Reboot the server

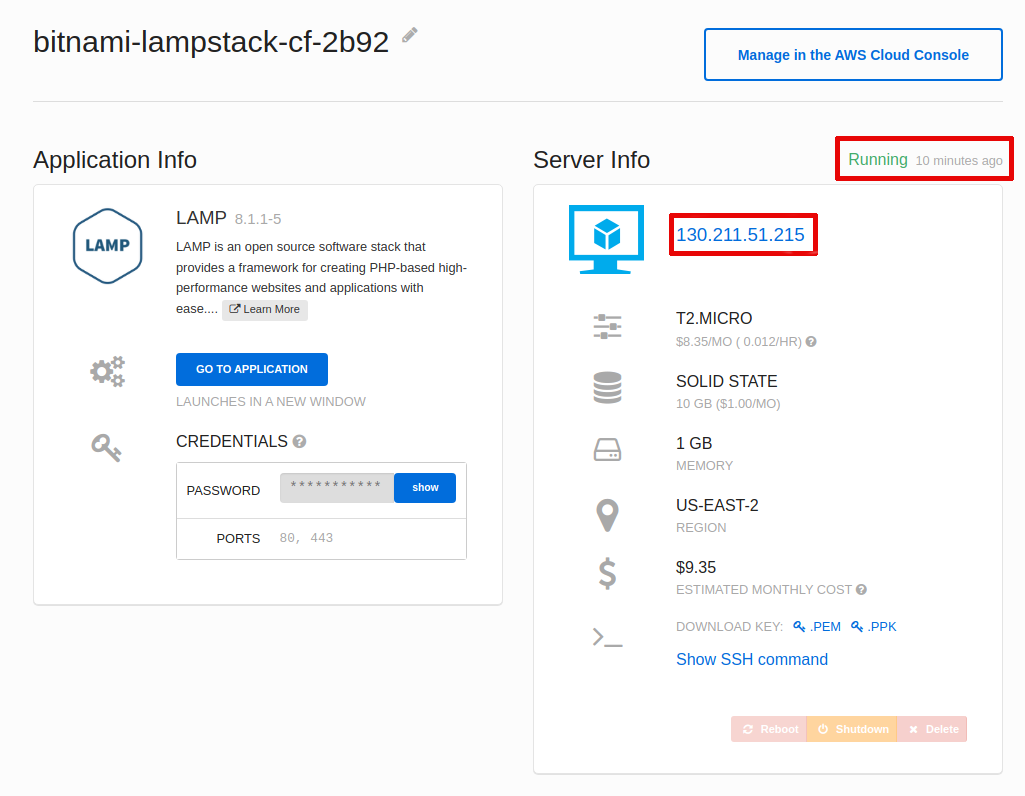pos(769,729)
